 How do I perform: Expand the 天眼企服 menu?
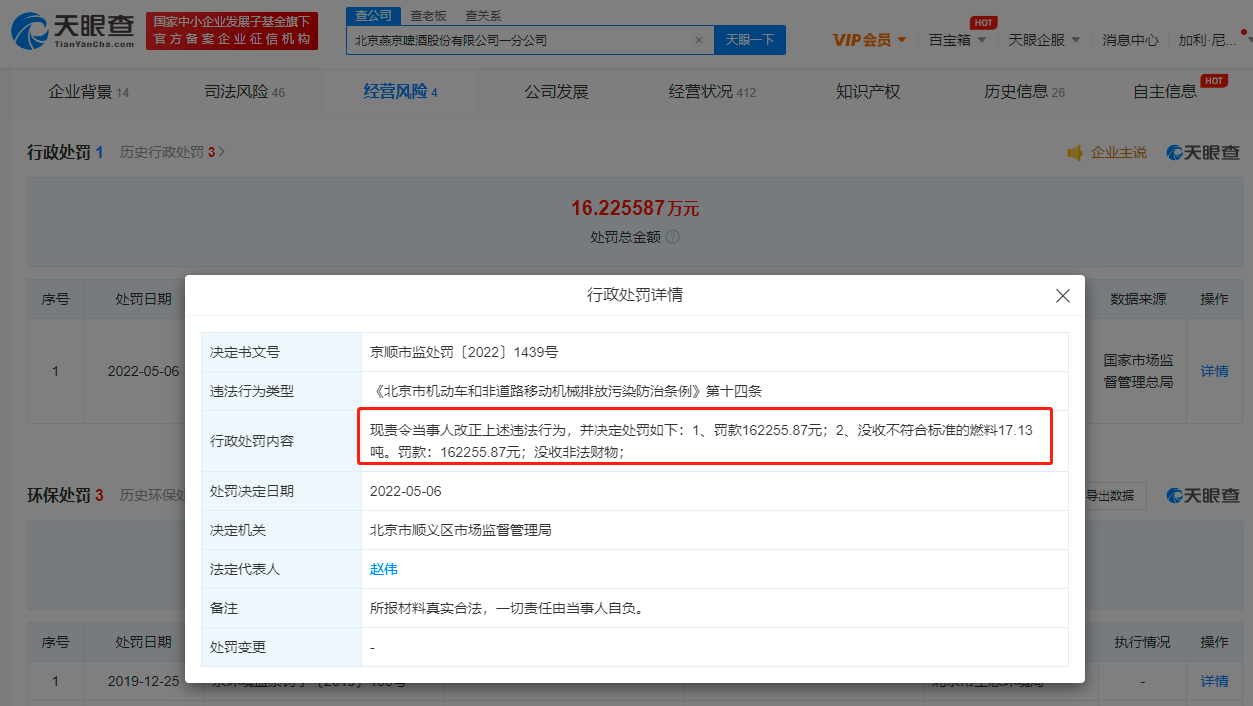coord(1044,40)
